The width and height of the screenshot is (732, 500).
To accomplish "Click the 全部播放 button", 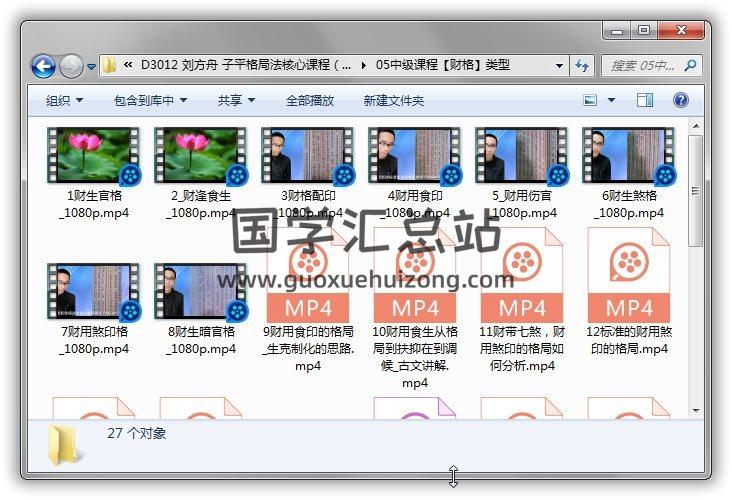I will [x=310, y=100].
